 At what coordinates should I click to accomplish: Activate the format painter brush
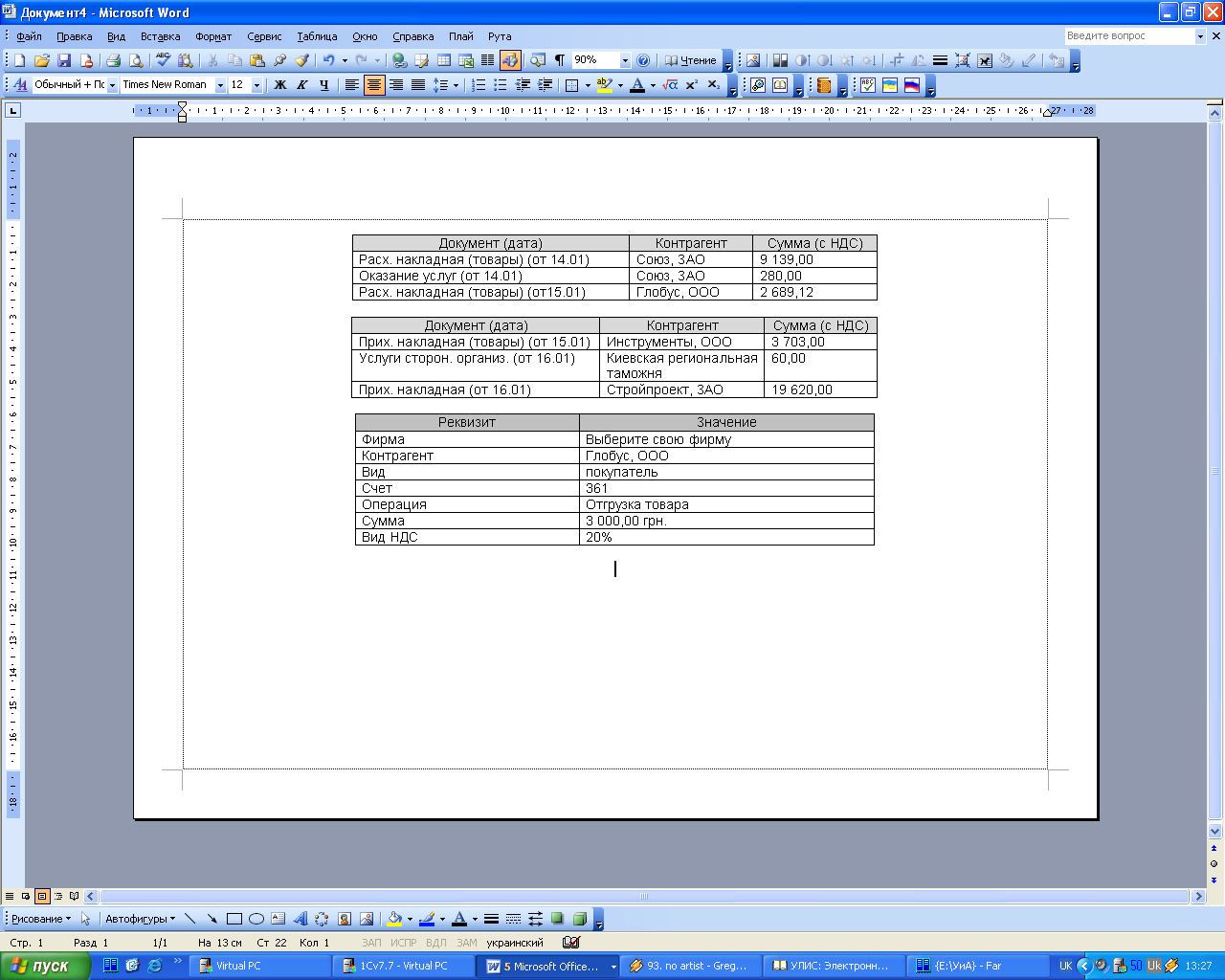tap(302, 60)
